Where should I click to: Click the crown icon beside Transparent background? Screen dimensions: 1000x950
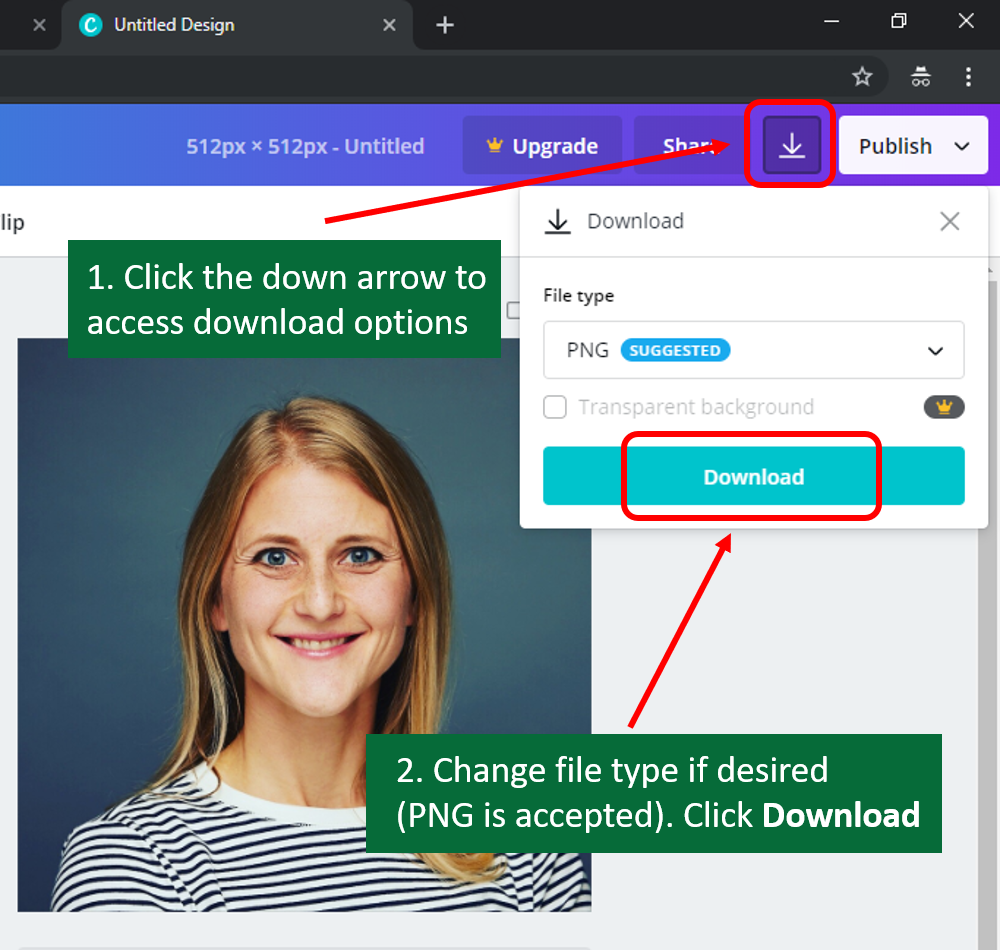(x=943, y=407)
